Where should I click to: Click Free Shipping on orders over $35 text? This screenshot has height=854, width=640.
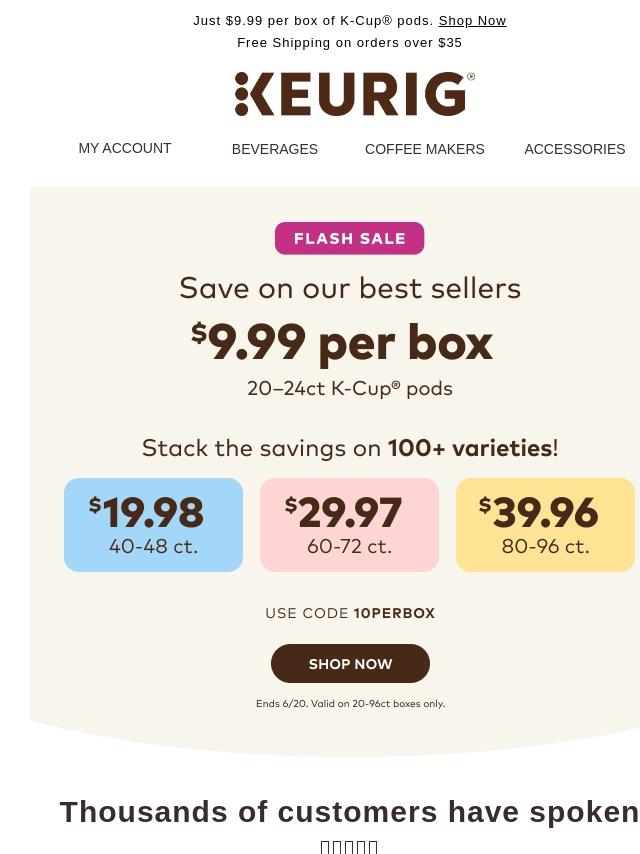tap(349, 42)
